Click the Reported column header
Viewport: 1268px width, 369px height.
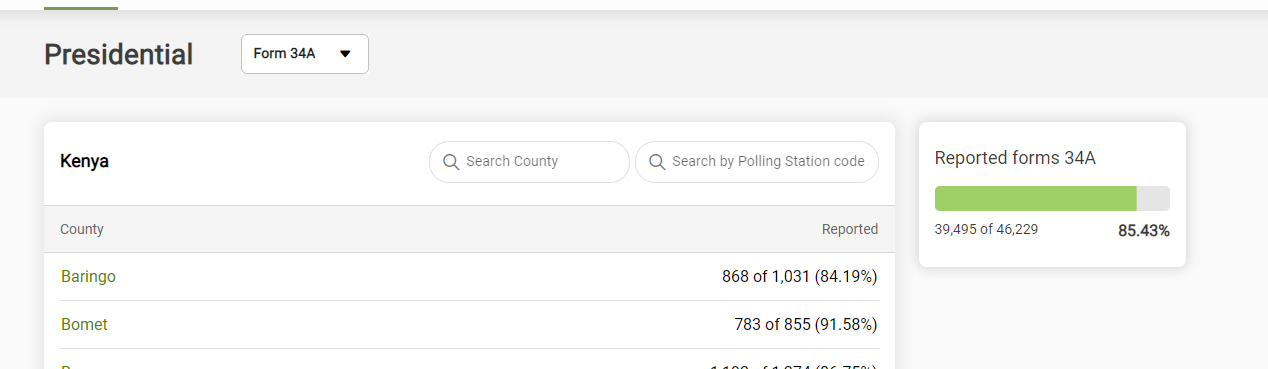[850, 229]
